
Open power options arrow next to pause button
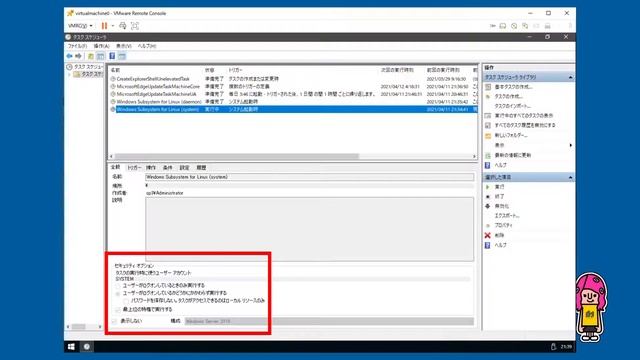pos(113,26)
